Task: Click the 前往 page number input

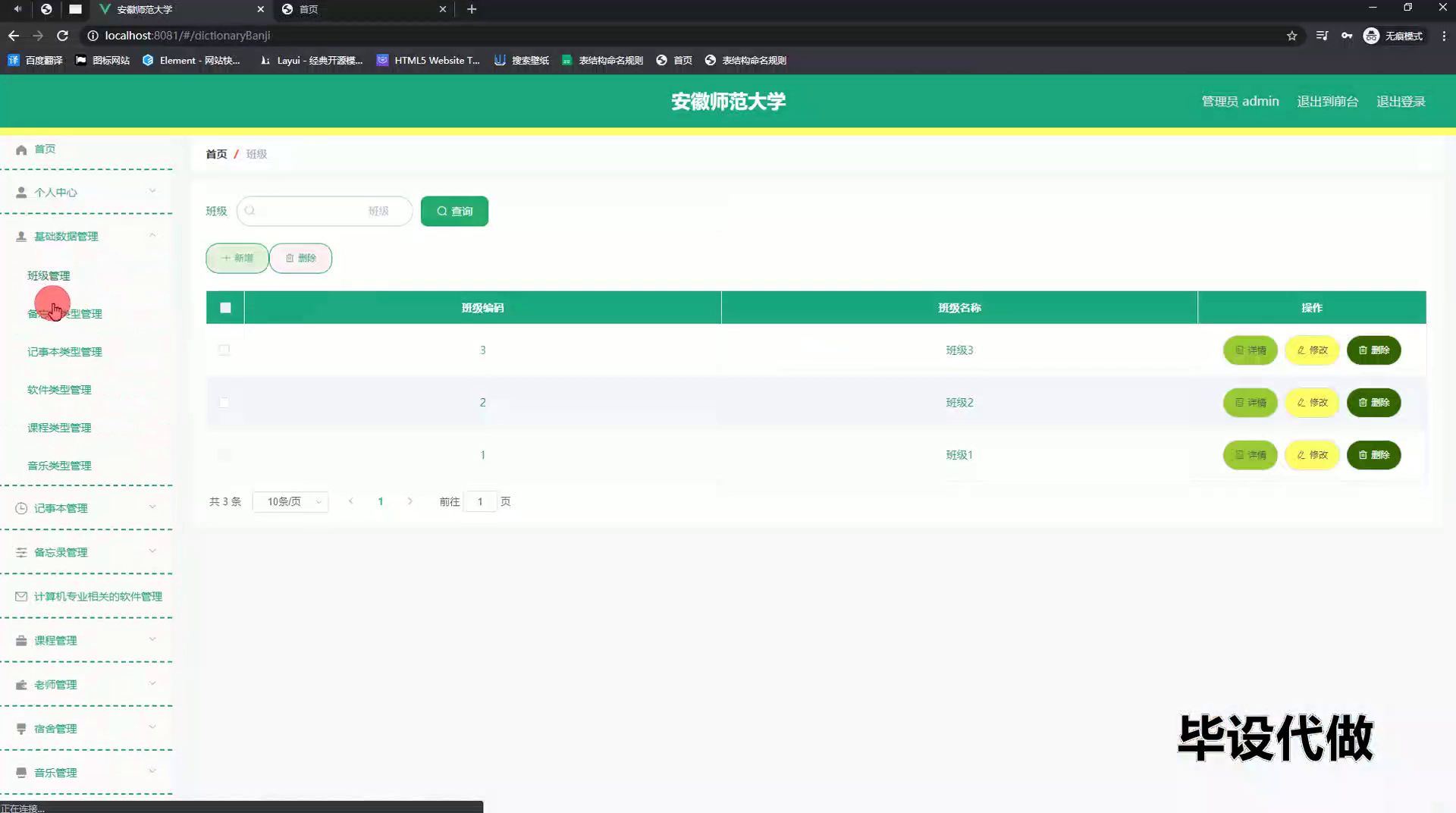Action: pyautogui.click(x=480, y=501)
